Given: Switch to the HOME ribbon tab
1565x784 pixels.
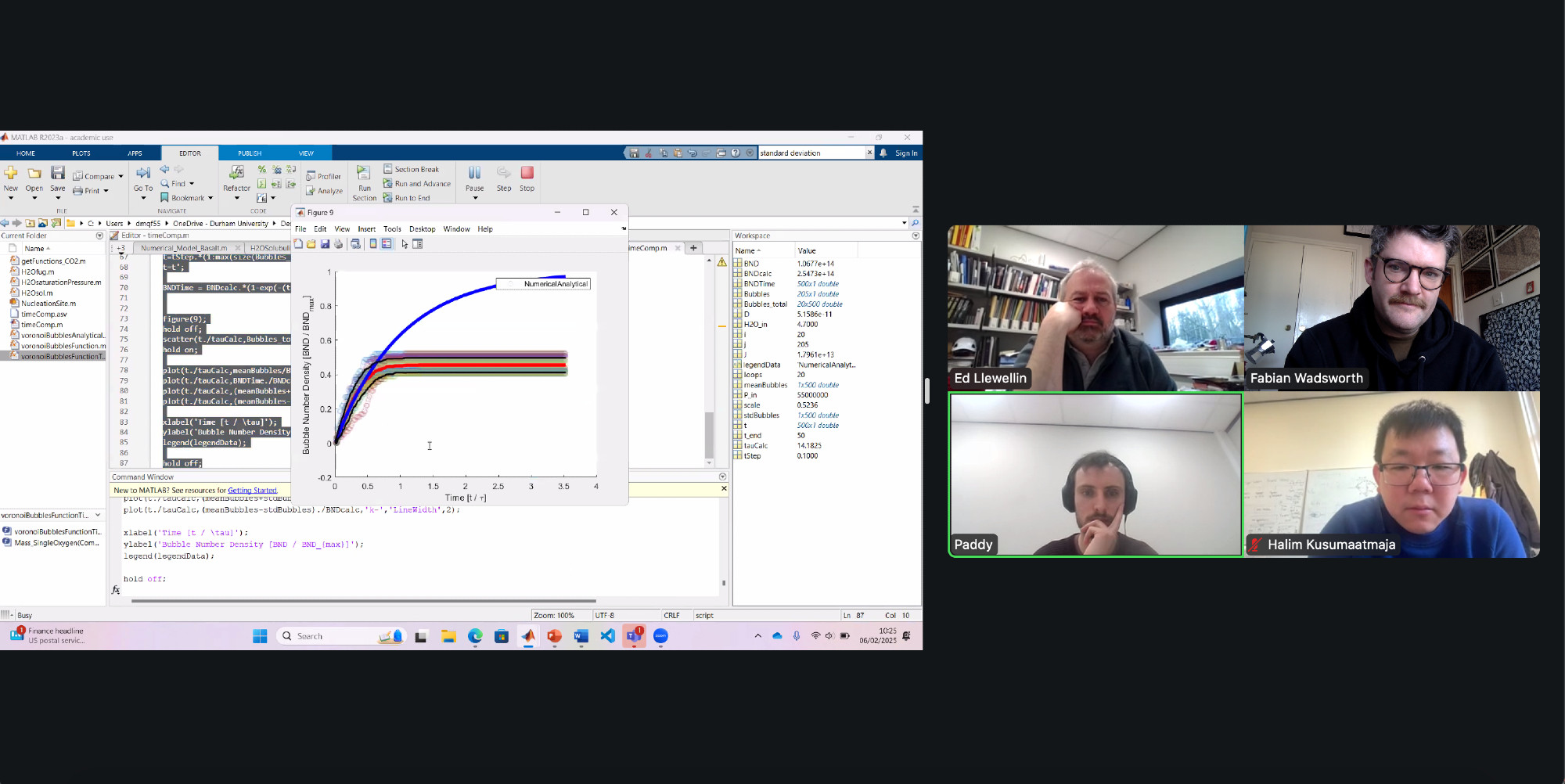Looking at the screenshot, I should click(26, 153).
